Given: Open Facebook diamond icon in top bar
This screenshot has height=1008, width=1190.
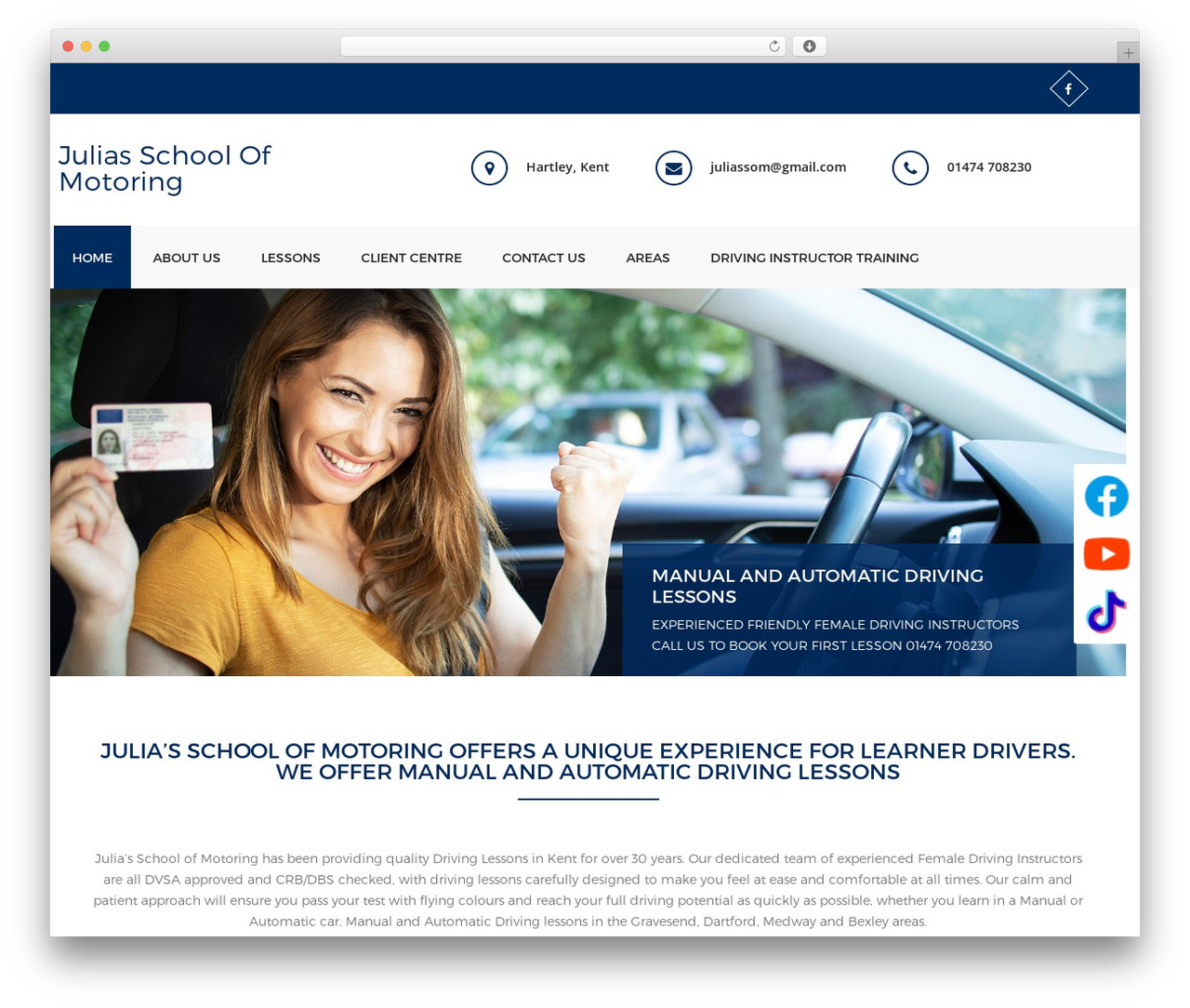Looking at the screenshot, I should (1068, 88).
